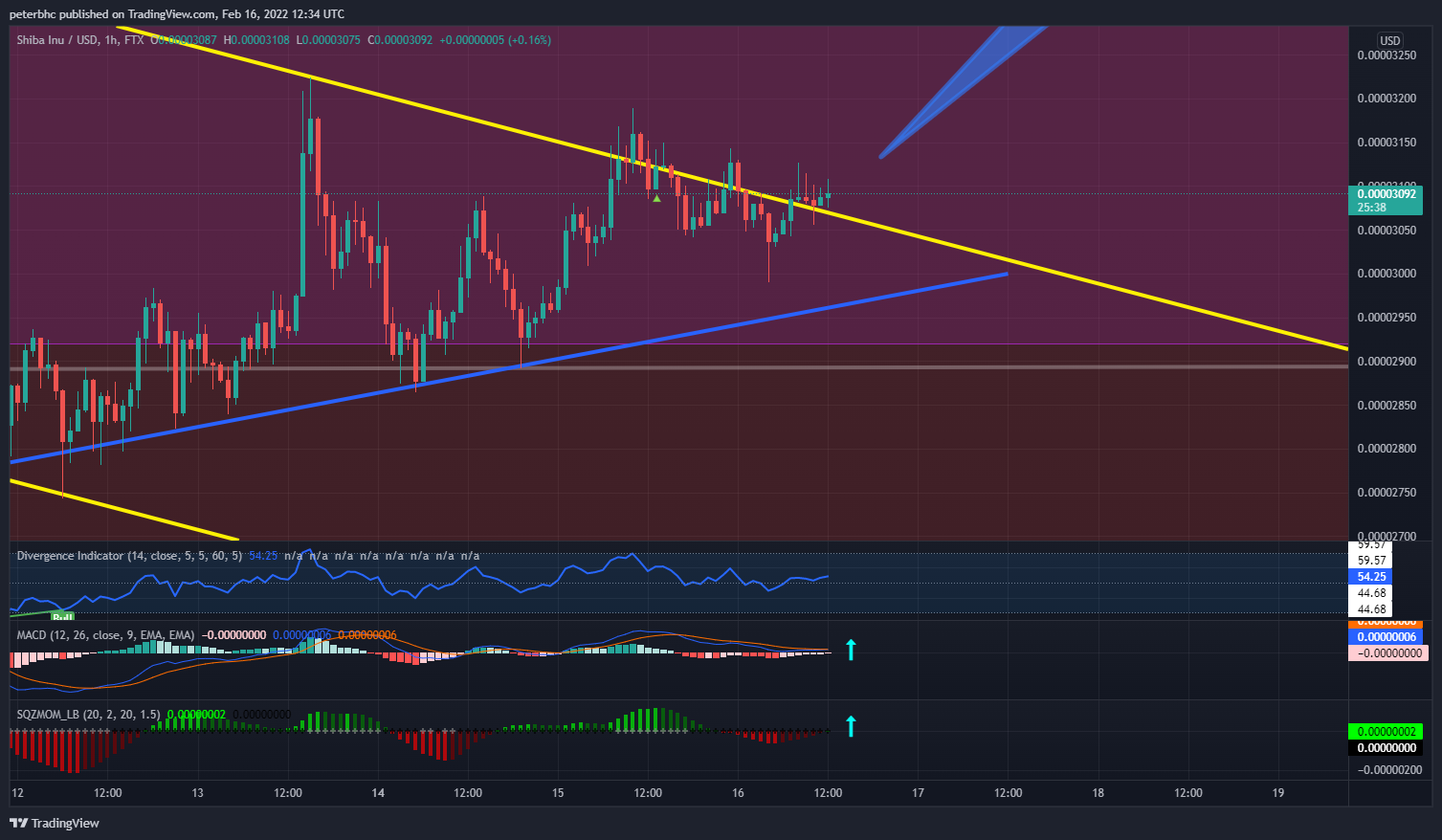Click the L0.00003075 low value in the header
The image size is (1442, 840).
328,40
